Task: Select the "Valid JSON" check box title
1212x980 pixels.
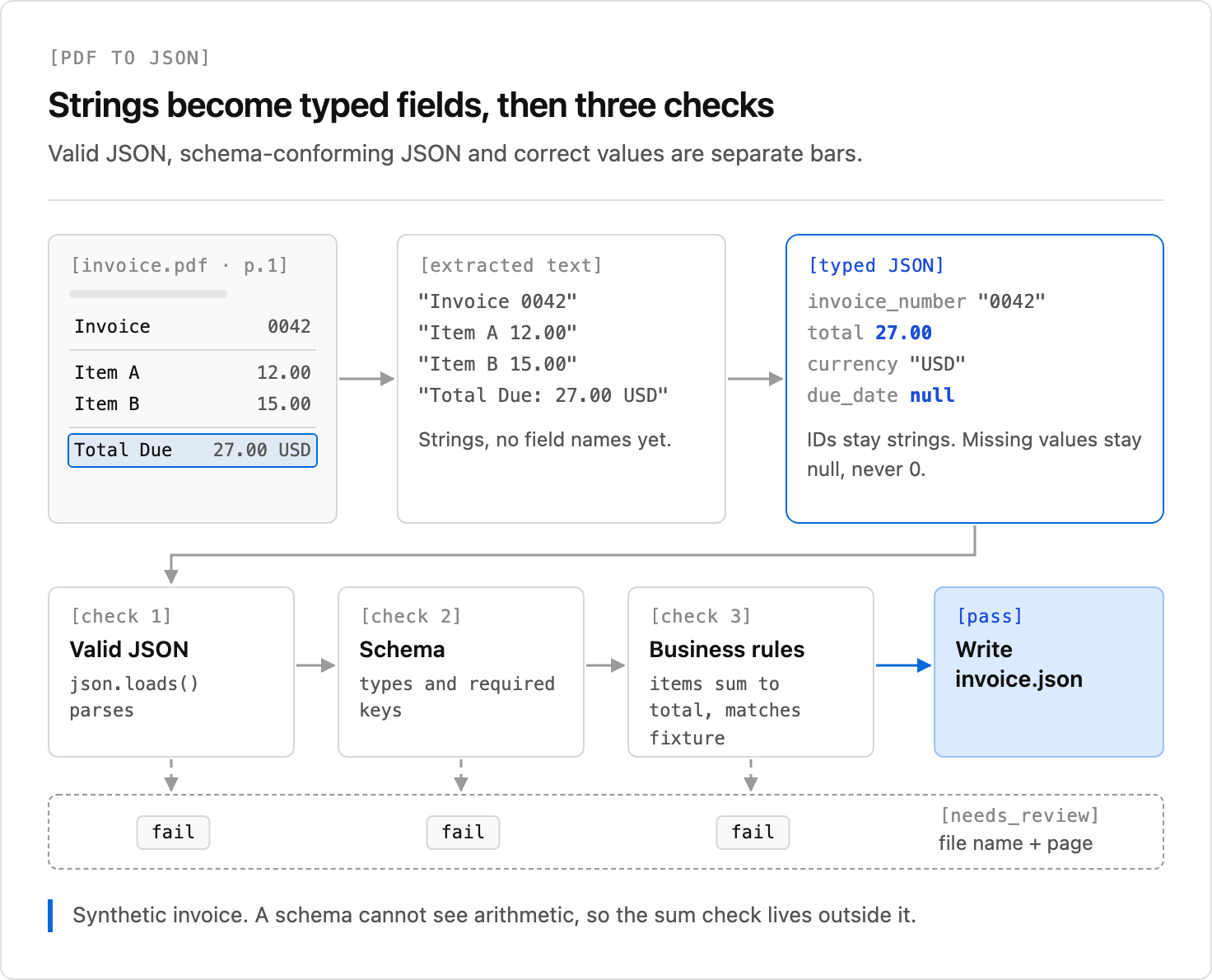Action: coord(129,650)
